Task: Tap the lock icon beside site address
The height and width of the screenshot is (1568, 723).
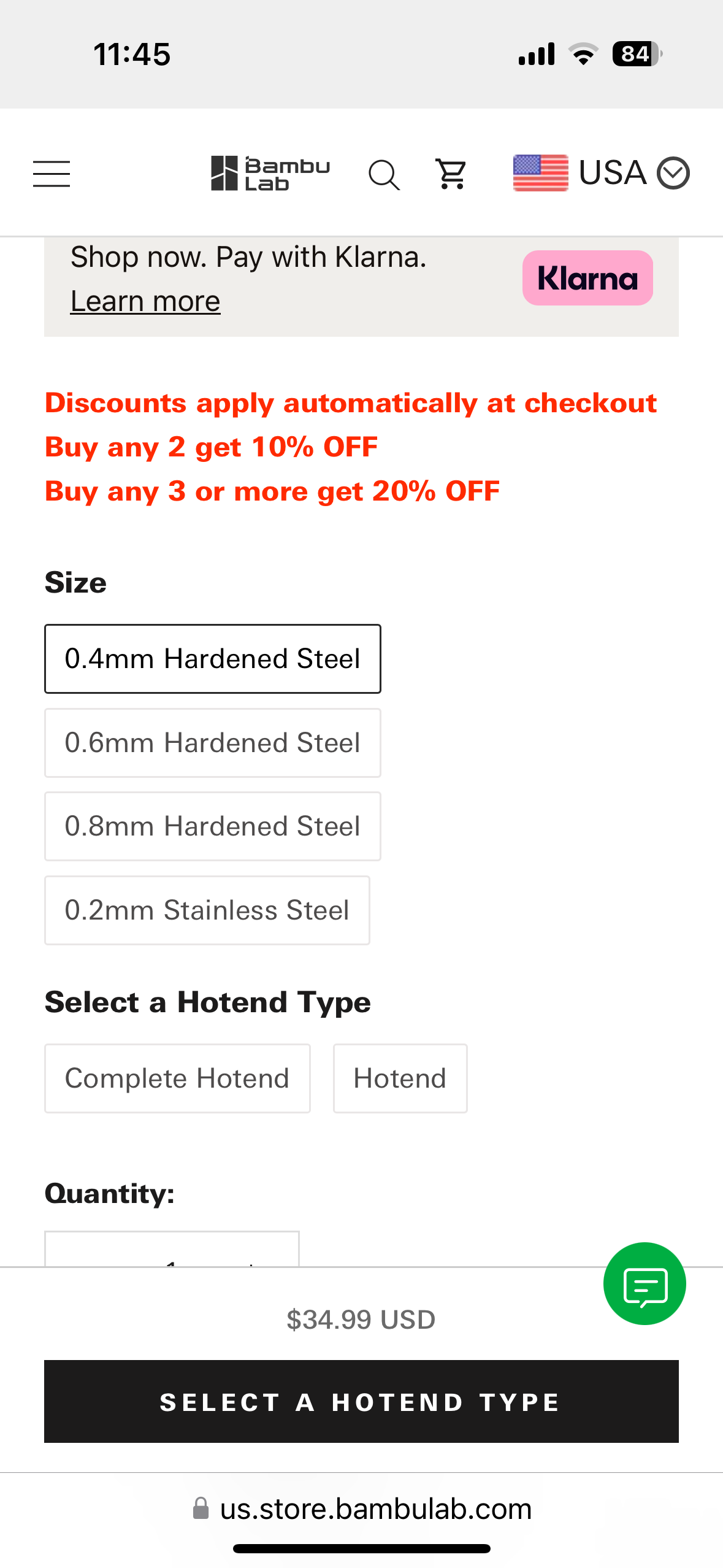Action: 201,1508
